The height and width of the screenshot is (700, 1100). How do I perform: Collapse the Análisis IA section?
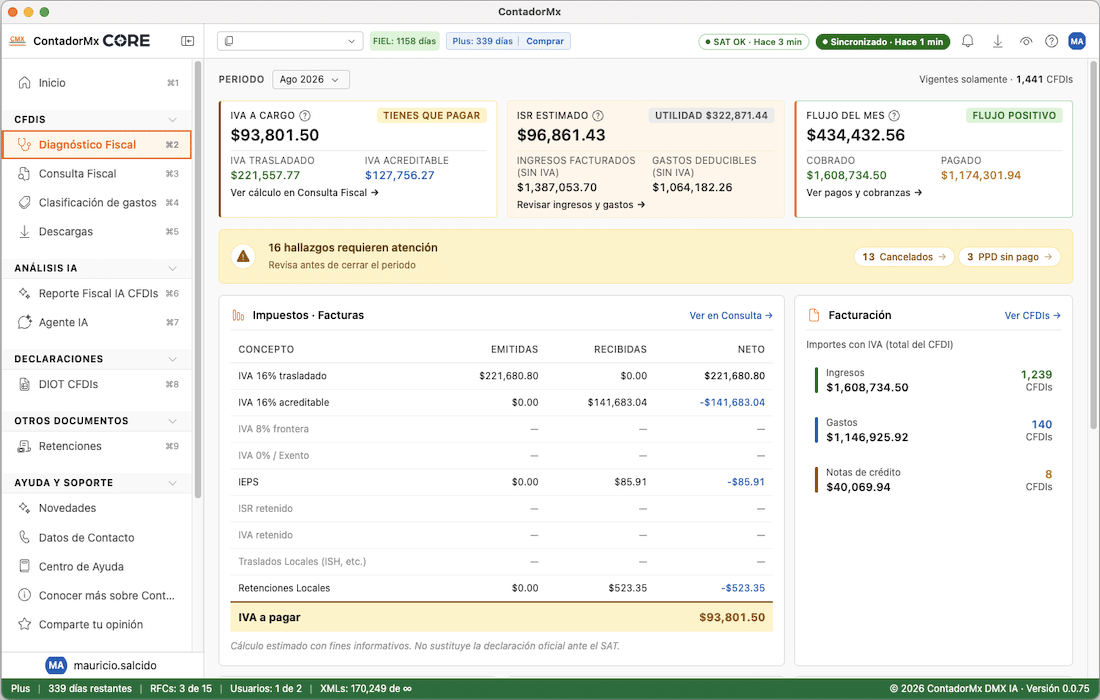(173, 269)
